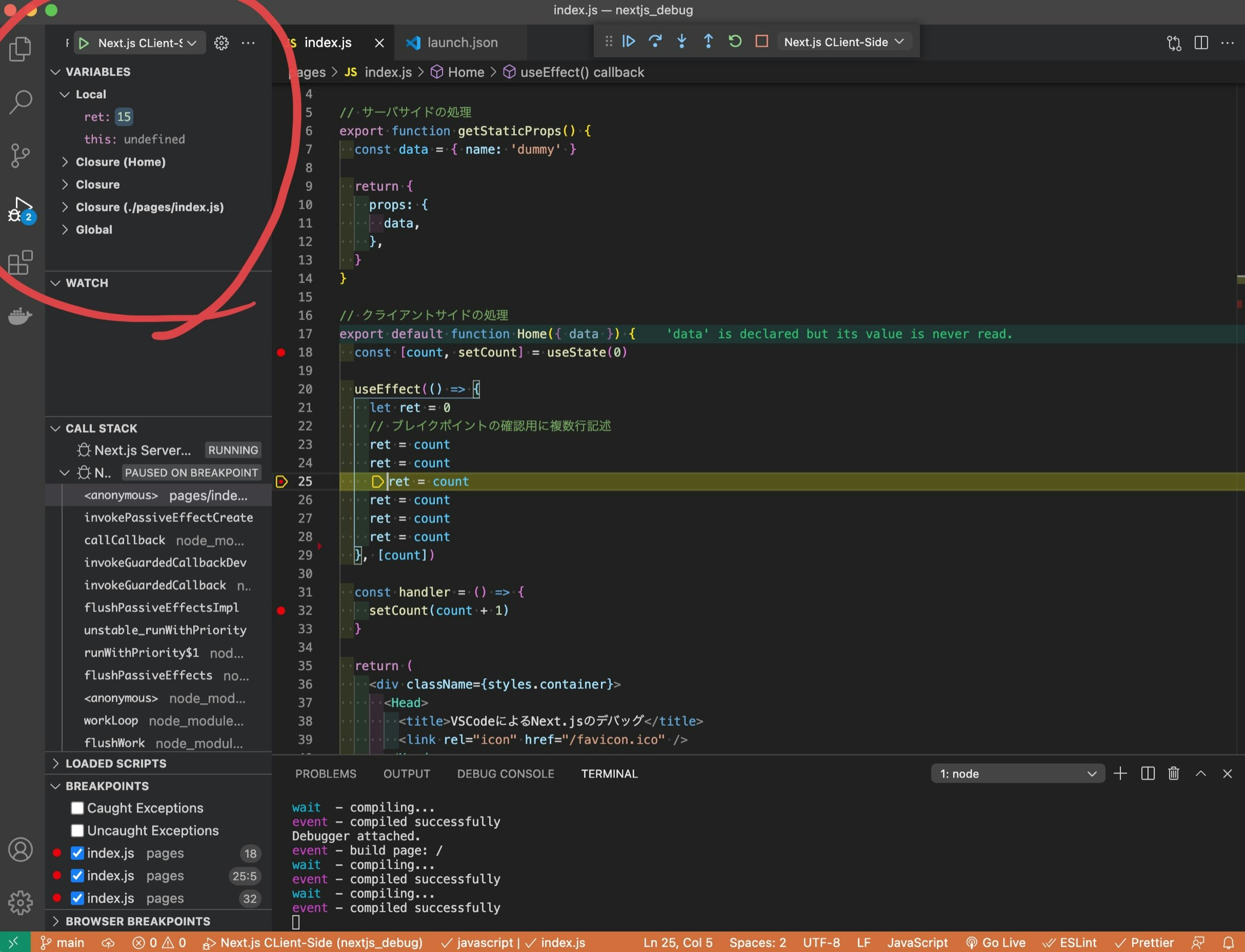
Task: Enable Uncaught Exceptions breakpoint checkbox
Action: click(77, 831)
